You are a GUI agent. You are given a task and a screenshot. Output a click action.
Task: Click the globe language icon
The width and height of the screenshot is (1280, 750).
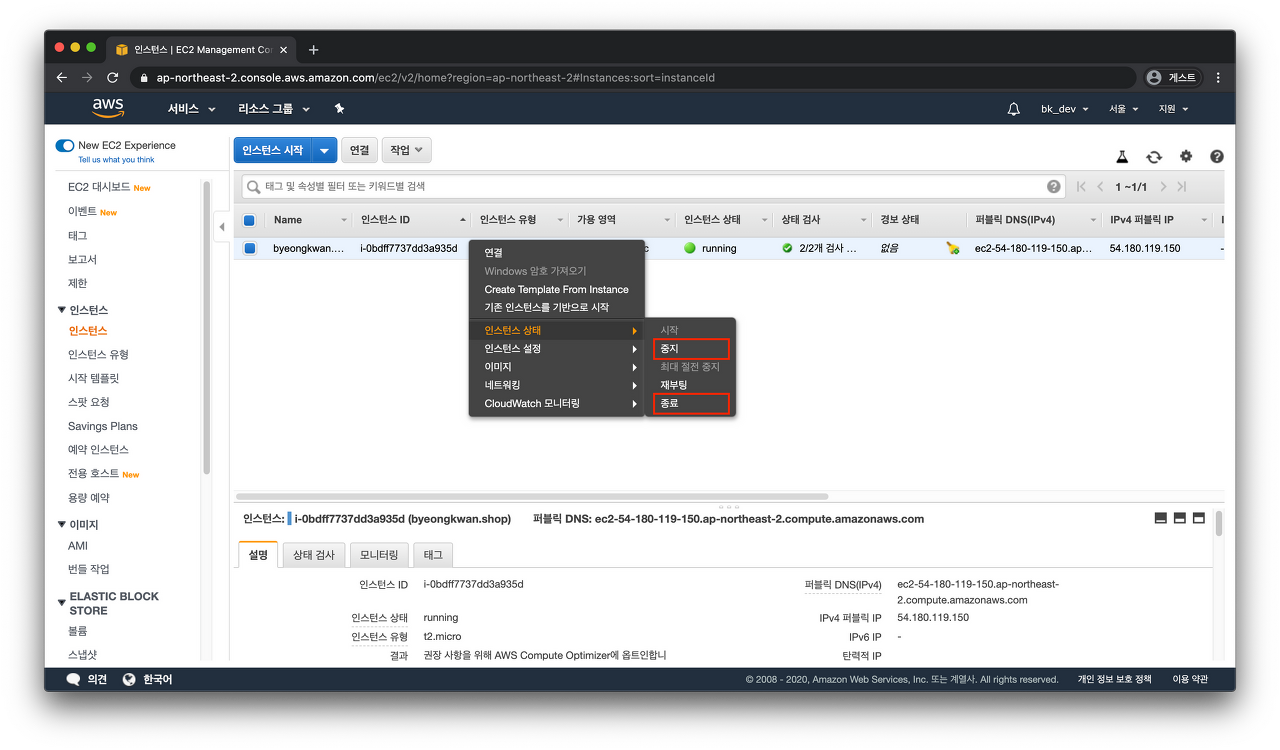129,679
